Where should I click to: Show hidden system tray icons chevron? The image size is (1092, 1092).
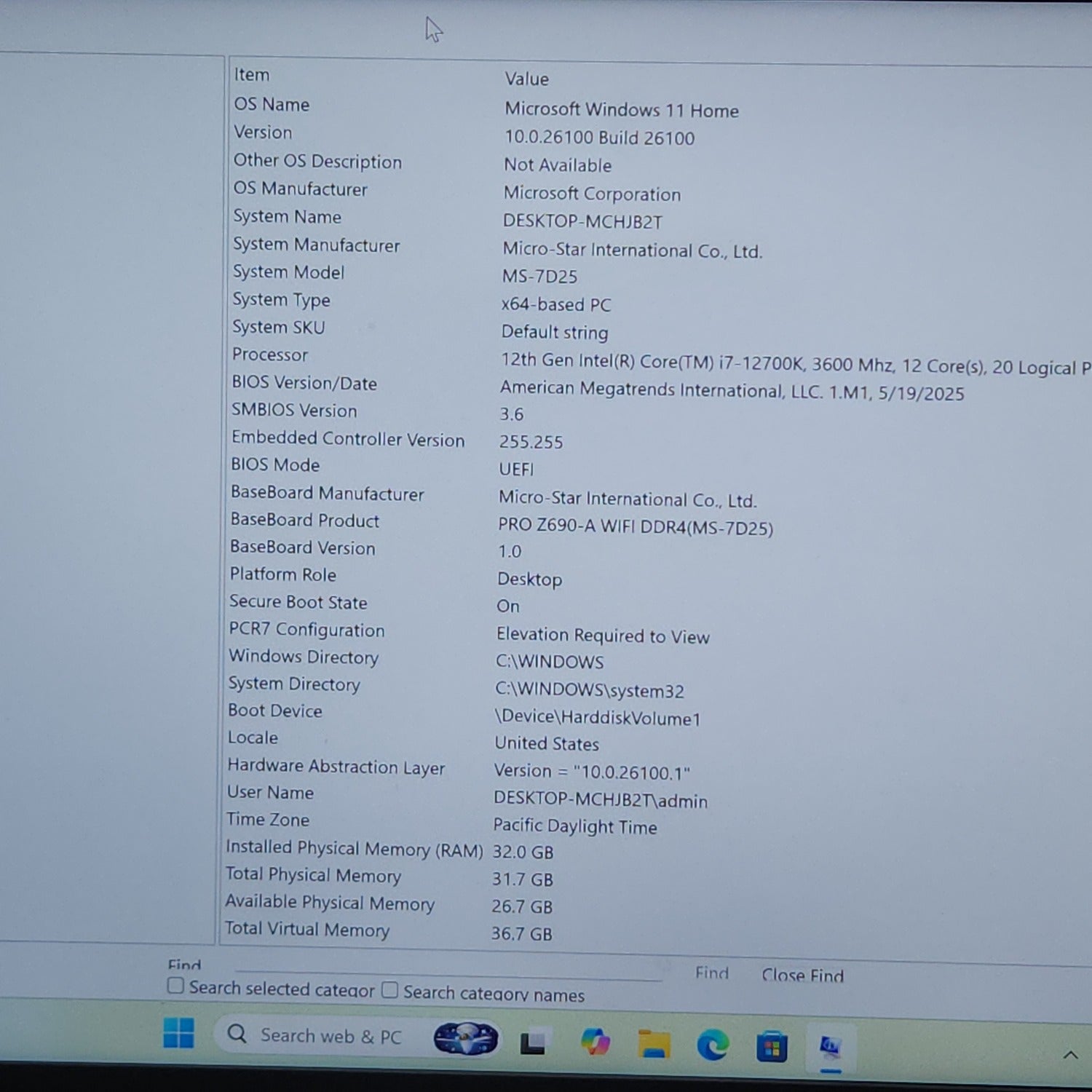1070,1055
